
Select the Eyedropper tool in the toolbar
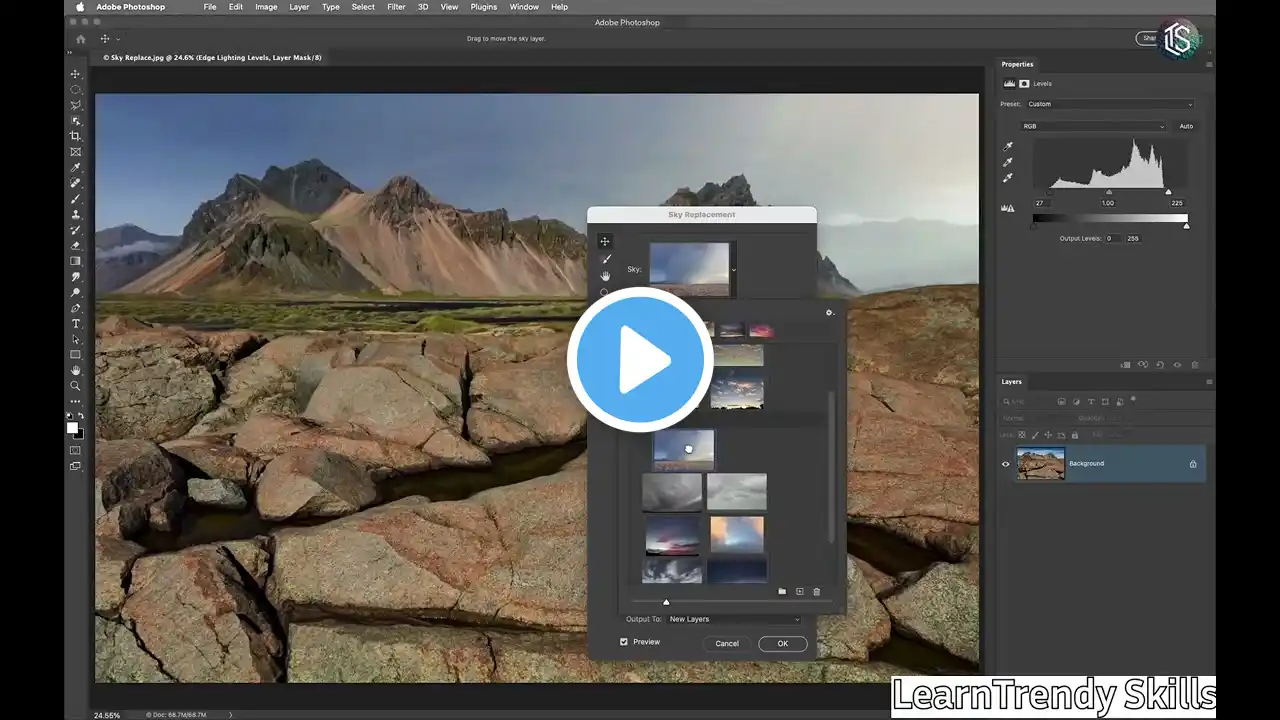pyautogui.click(x=75, y=167)
